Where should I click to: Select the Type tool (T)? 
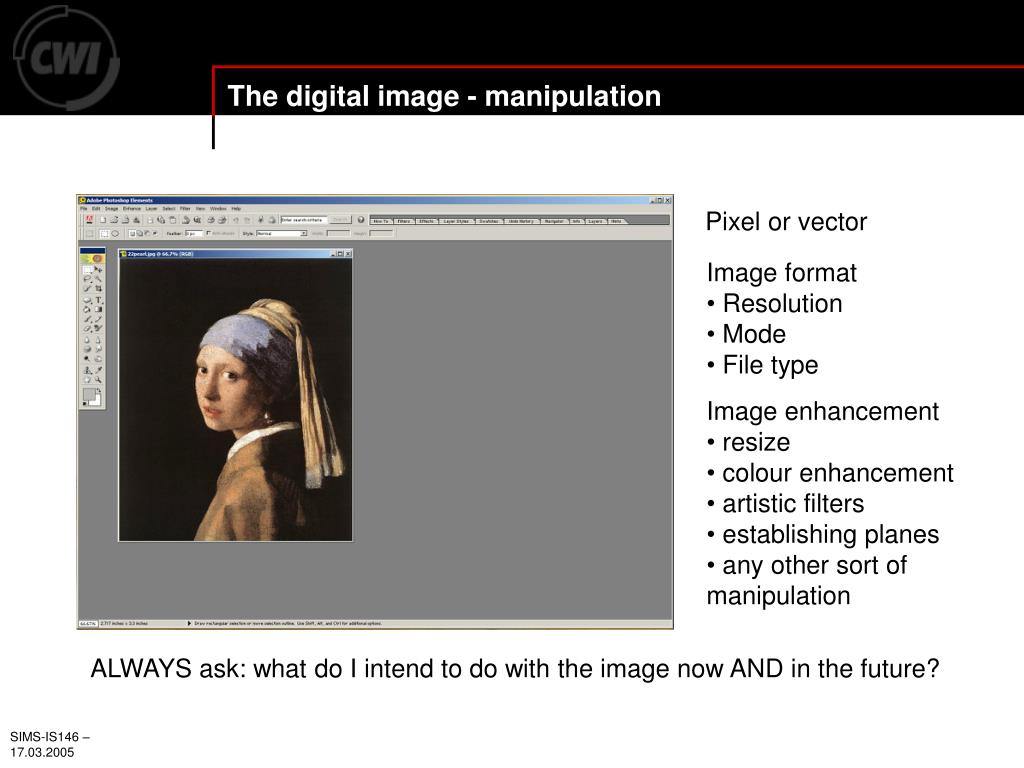pos(99,300)
